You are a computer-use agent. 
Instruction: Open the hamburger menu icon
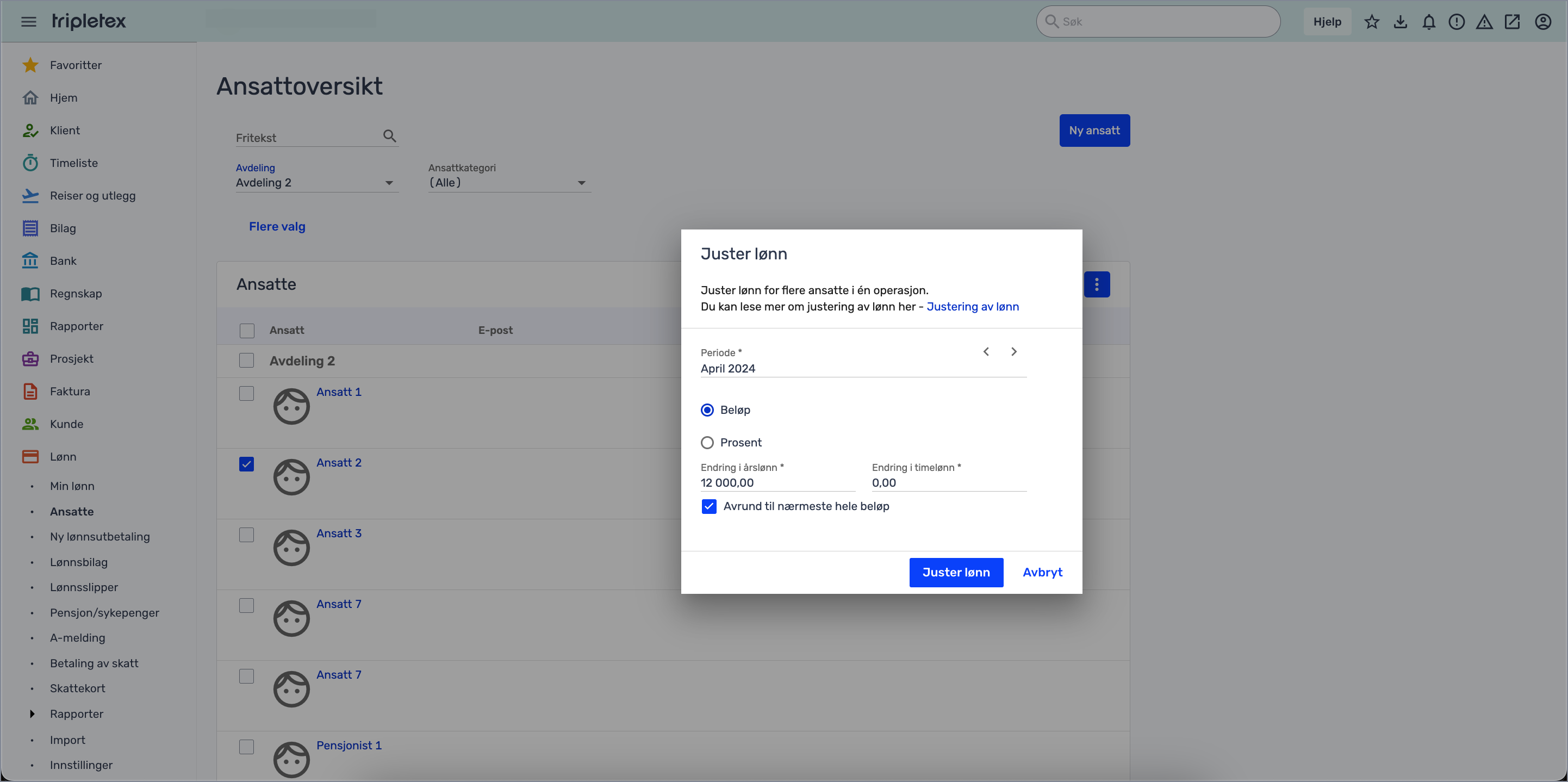pyautogui.click(x=29, y=22)
